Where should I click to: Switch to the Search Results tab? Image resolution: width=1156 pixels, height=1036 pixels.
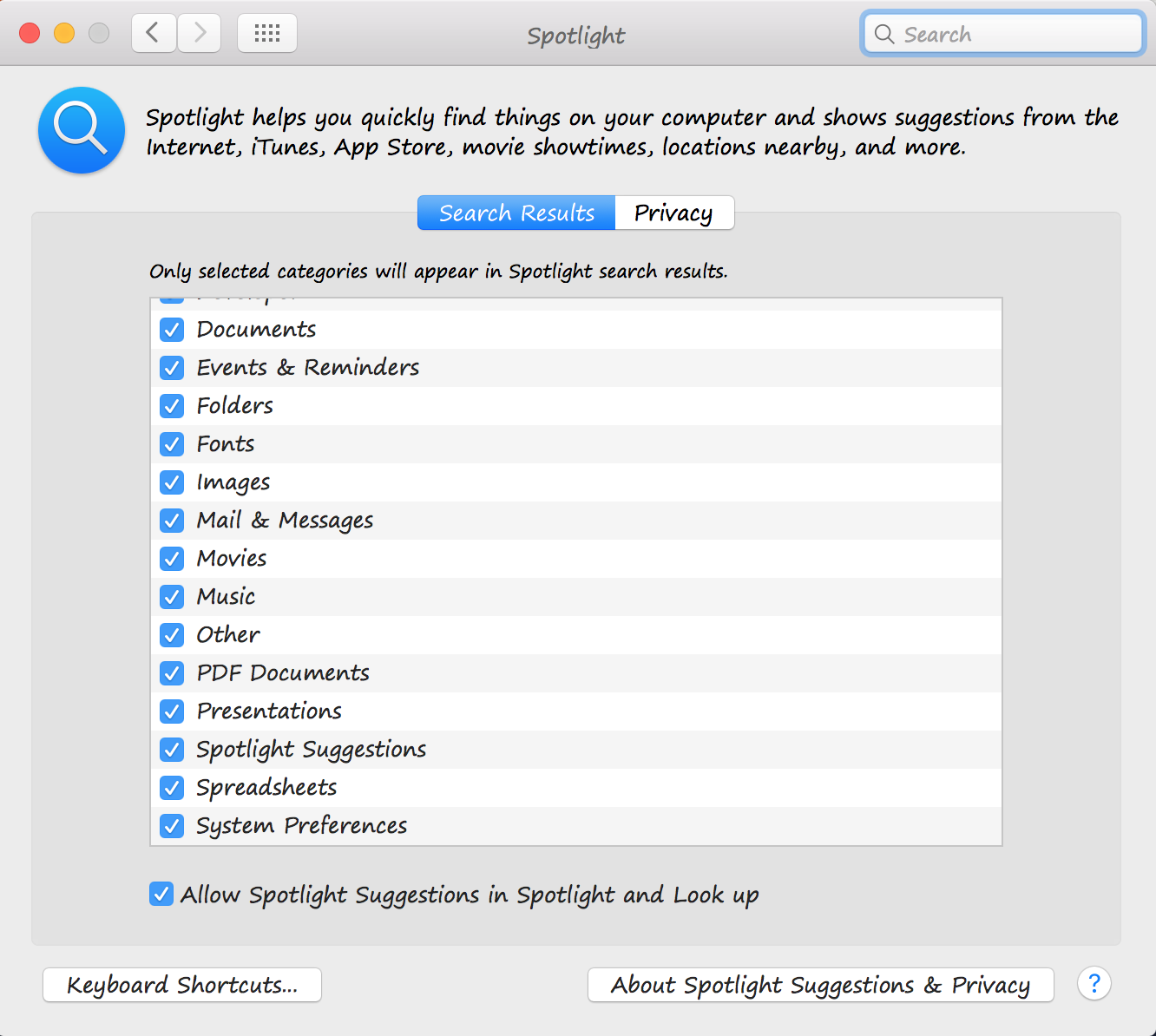(516, 213)
